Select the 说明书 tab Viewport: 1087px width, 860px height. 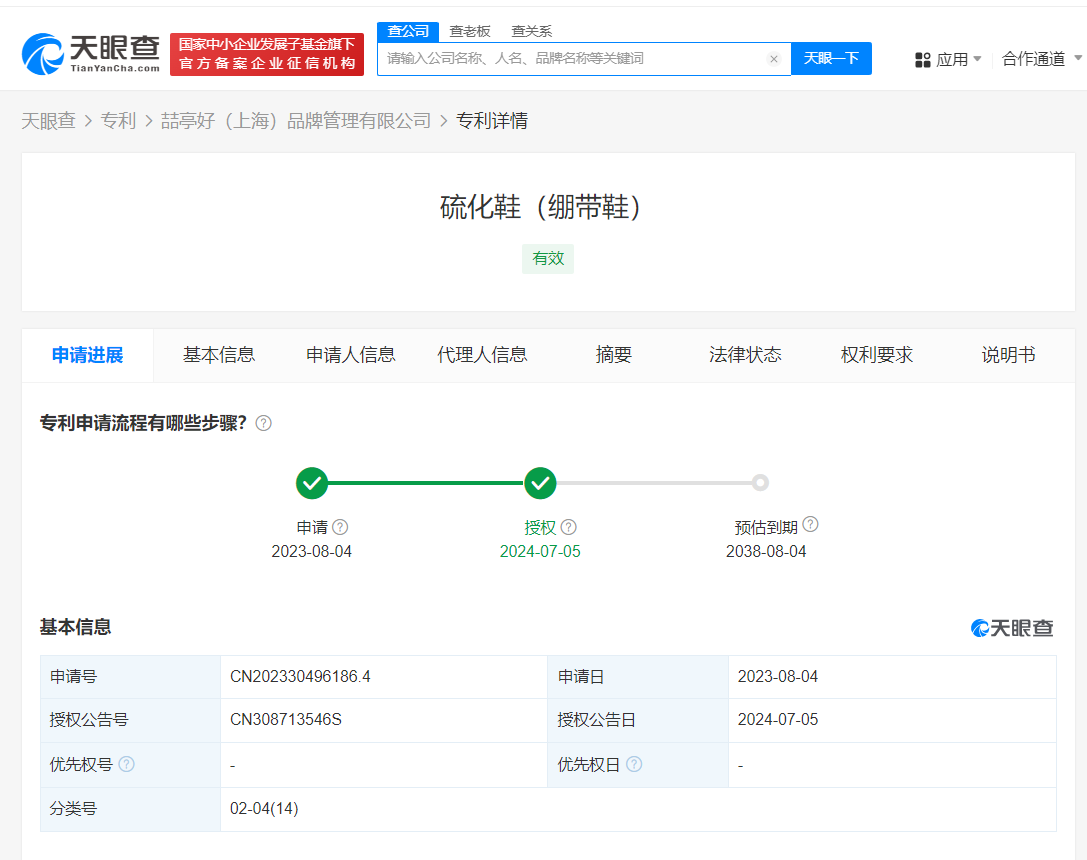click(1008, 355)
